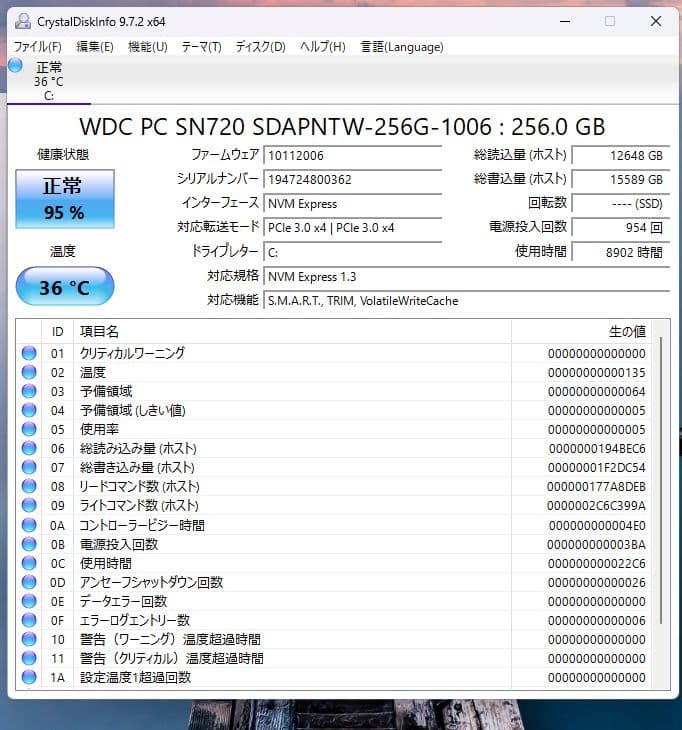This screenshot has width=682, height=730.
Task: Click status orb of row 0E データエラー回数
Action: click(29, 602)
